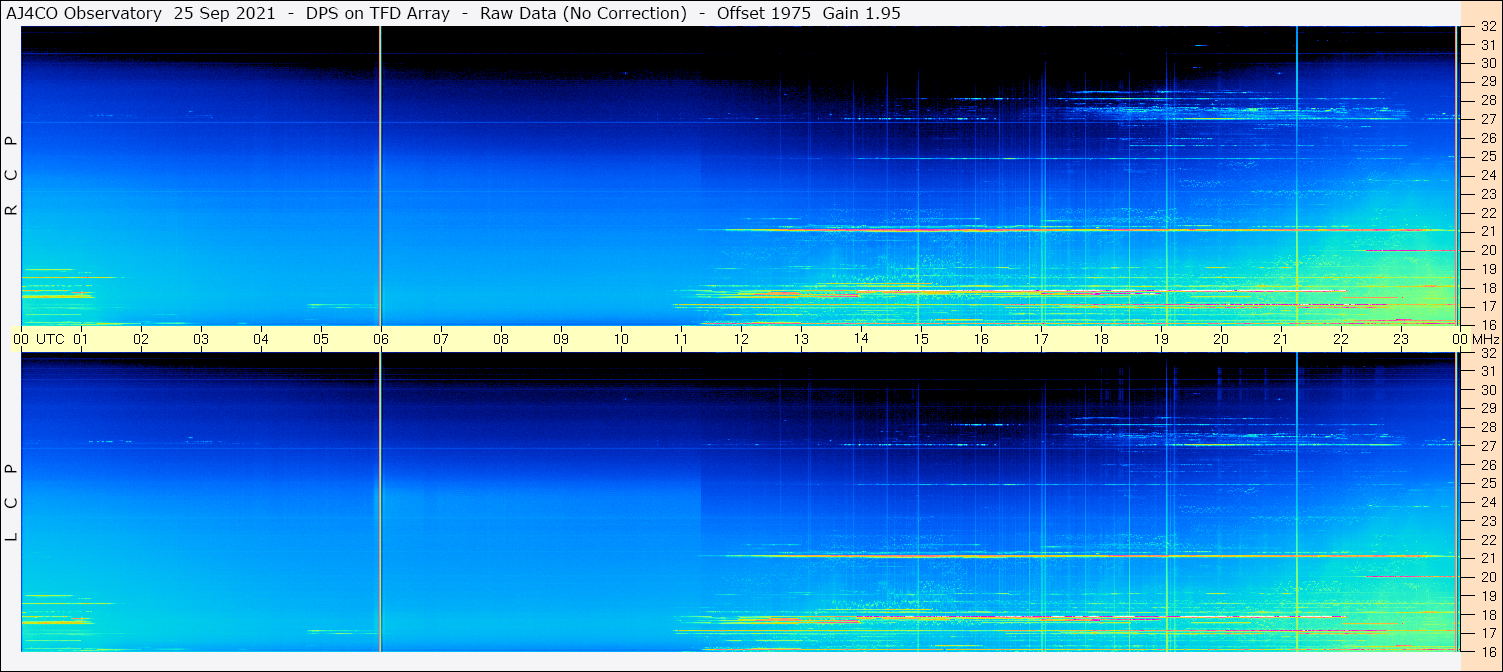Click yellow vertical spike at 06 UTC in LCP spectrogram
The width and height of the screenshot is (1503, 672).
click(381, 502)
